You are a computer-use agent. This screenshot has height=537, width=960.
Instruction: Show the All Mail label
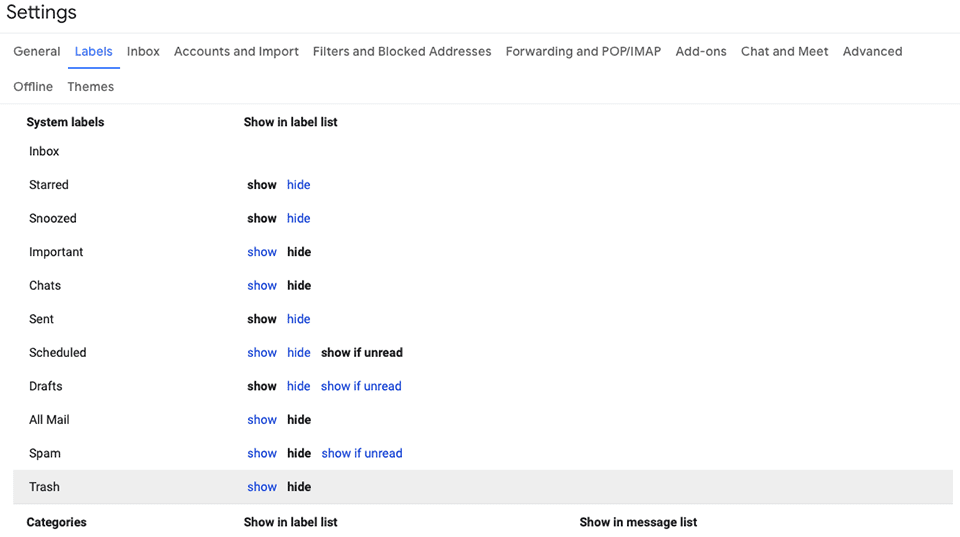pos(262,420)
